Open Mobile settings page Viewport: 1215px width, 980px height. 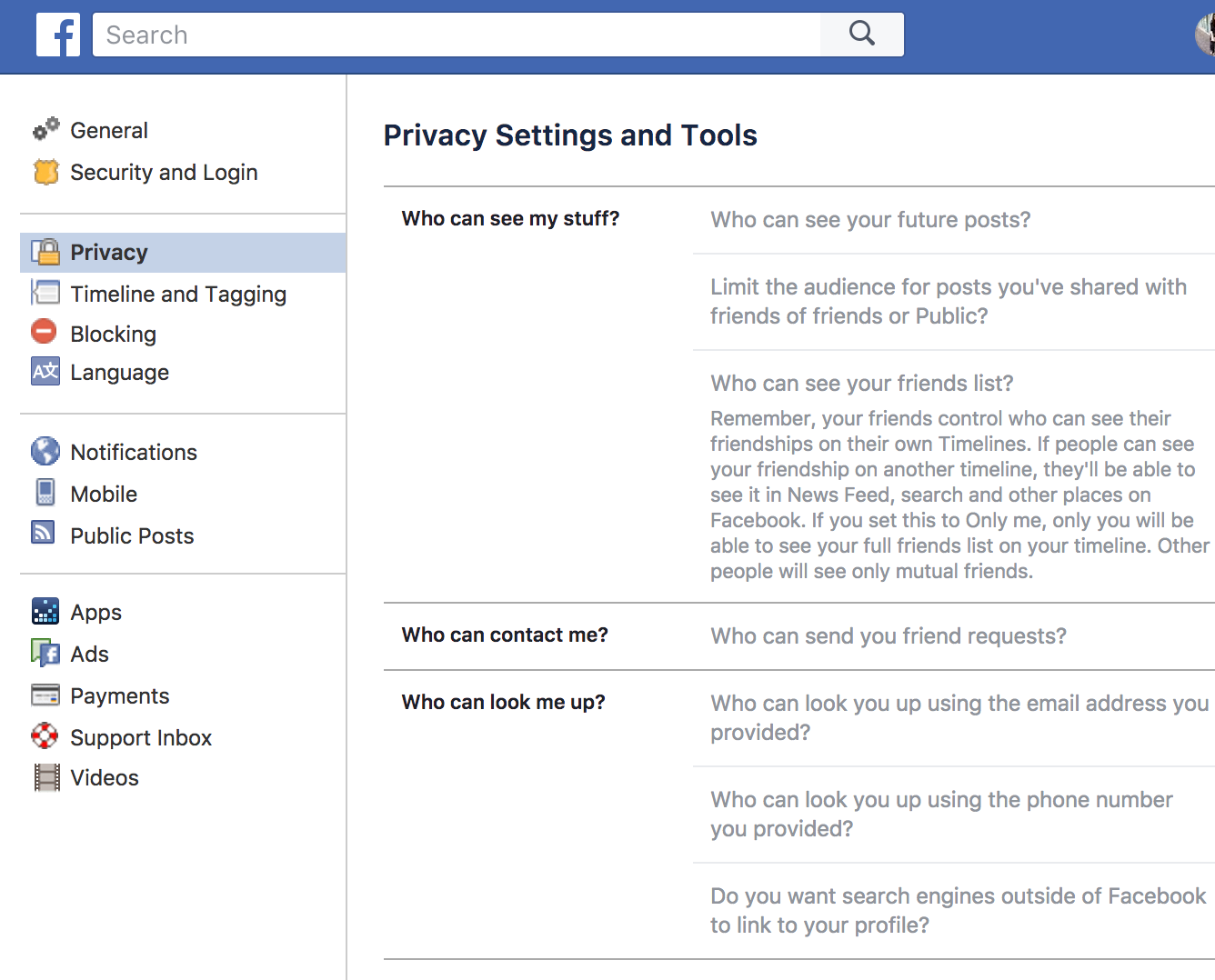pos(104,494)
